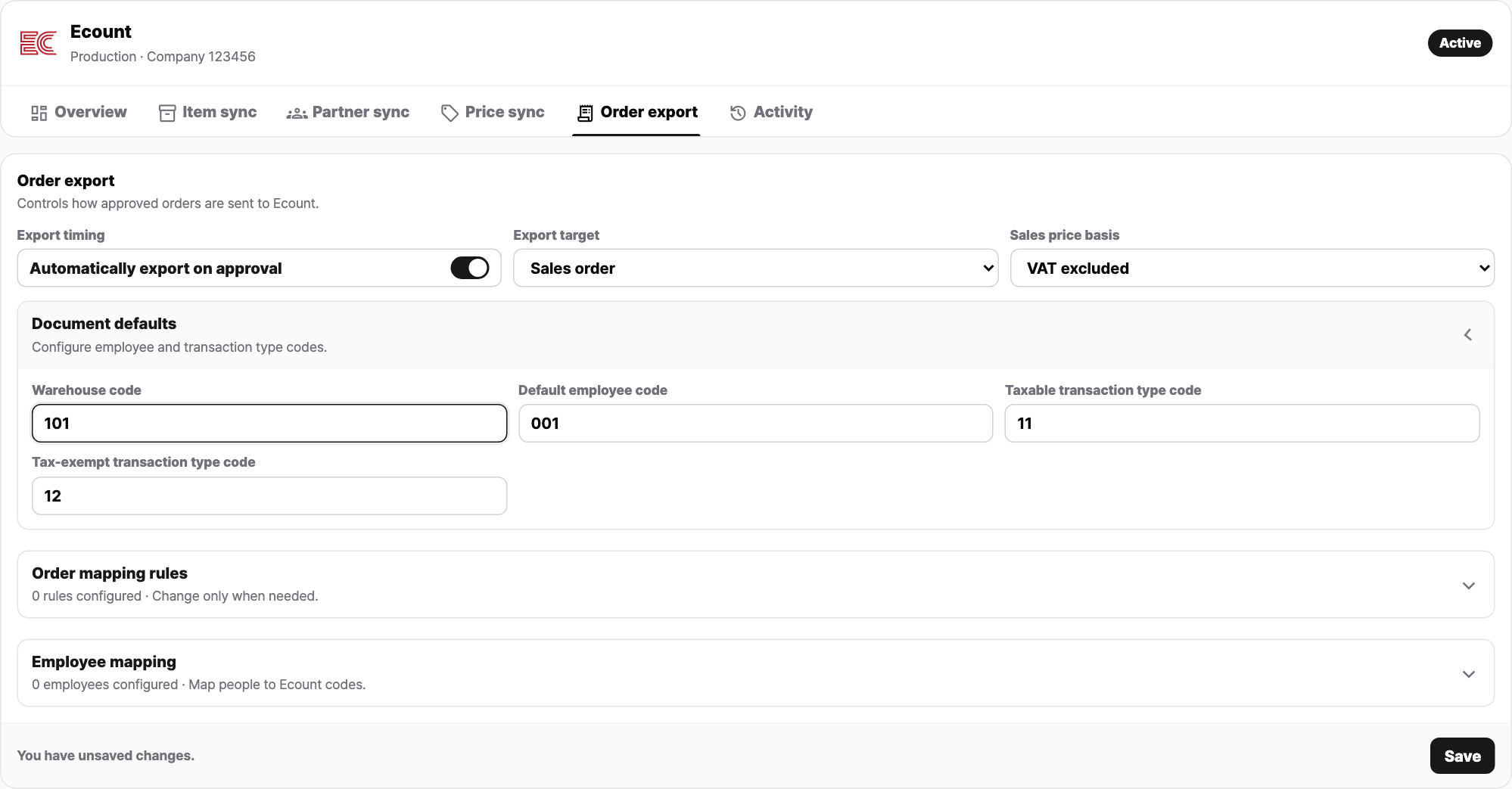Switch to the Overview tab
The width and height of the screenshot is (1512, 789).
(x=79, y=112)
